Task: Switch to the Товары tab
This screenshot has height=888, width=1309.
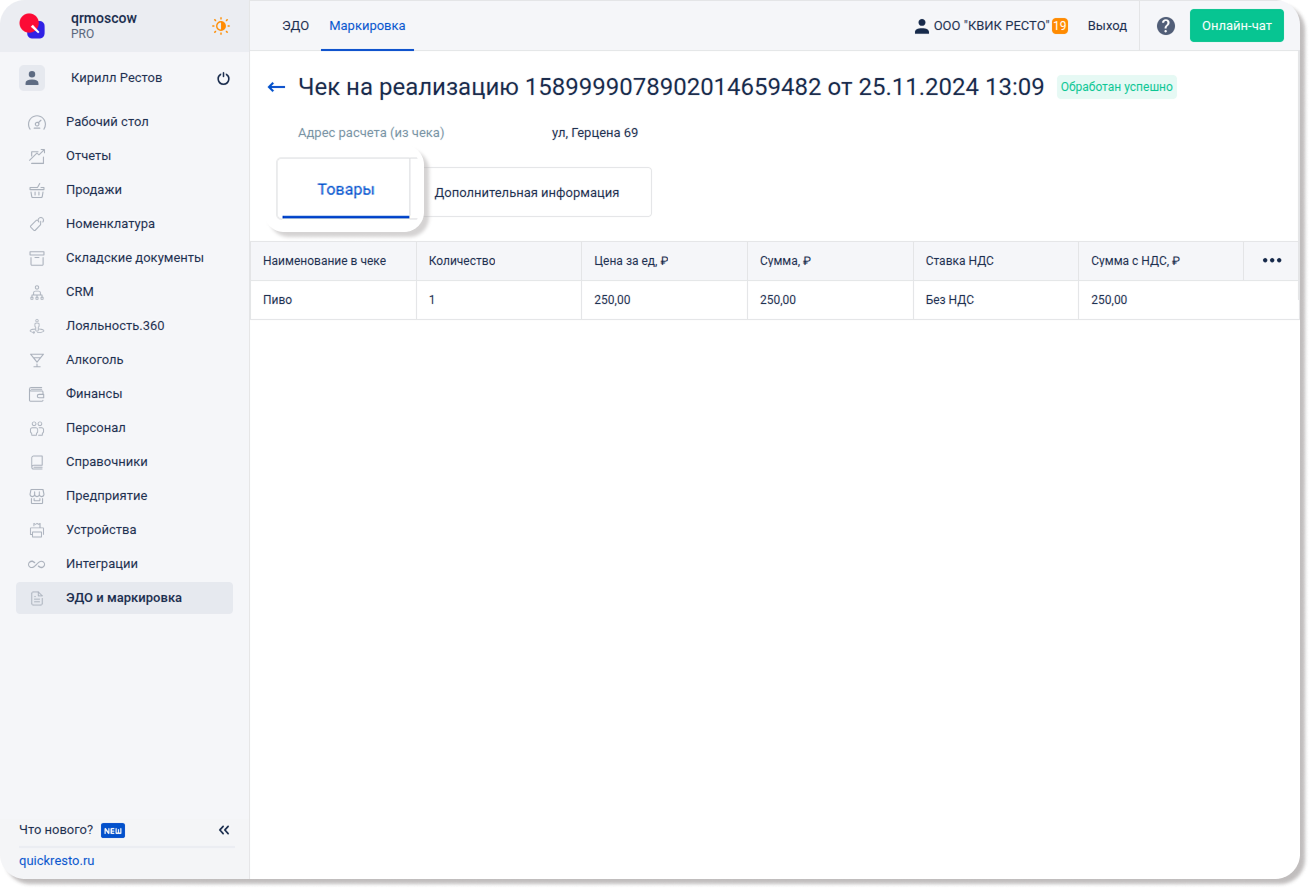Action: coord(345,189)
